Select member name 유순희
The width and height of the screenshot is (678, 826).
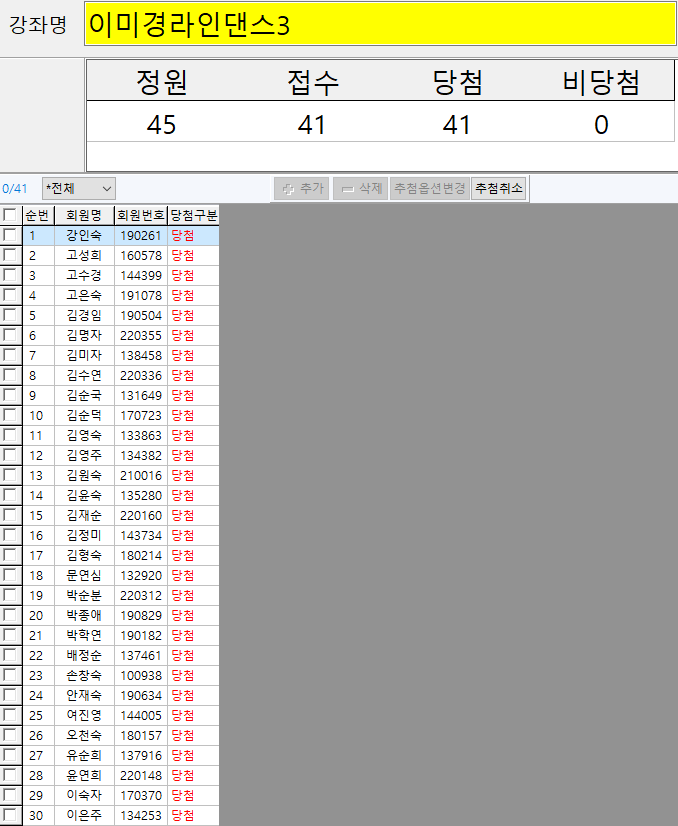(84, 756)
